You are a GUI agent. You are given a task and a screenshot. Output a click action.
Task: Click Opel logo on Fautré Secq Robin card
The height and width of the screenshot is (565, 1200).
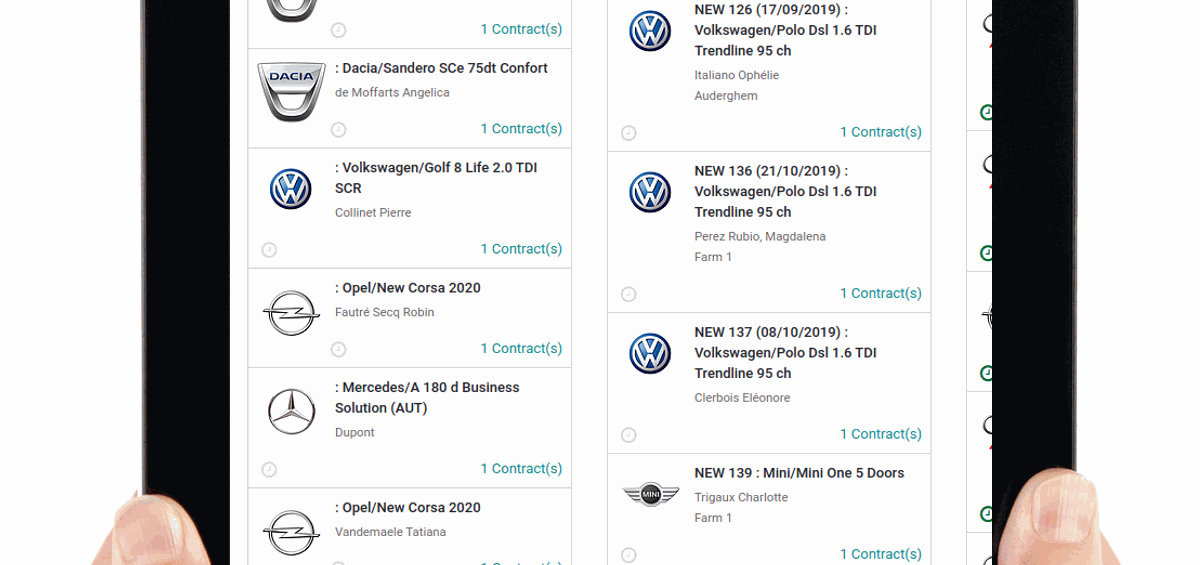pos(291,313)
